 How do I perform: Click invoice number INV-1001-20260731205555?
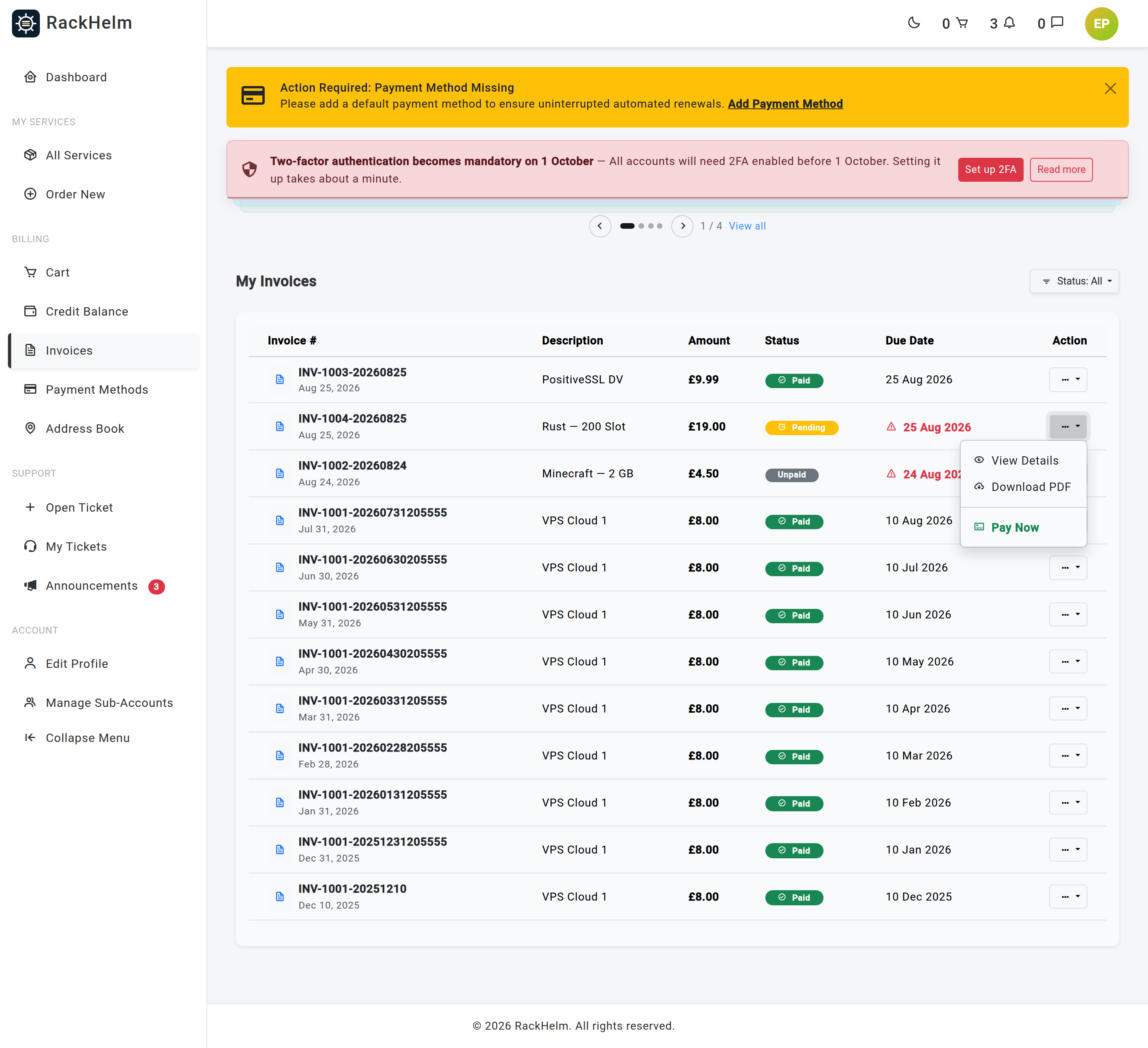pyautogui.click(x=372, y=513)
